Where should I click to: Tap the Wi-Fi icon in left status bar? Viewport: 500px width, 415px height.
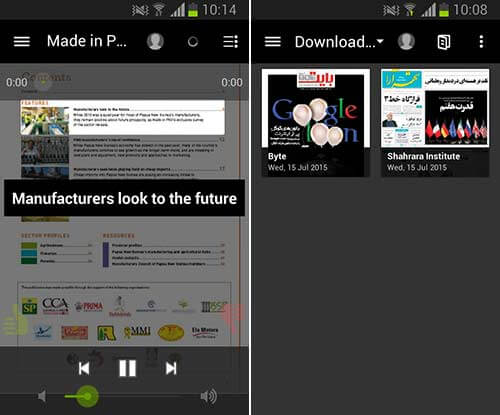click(x=159, y=10)
